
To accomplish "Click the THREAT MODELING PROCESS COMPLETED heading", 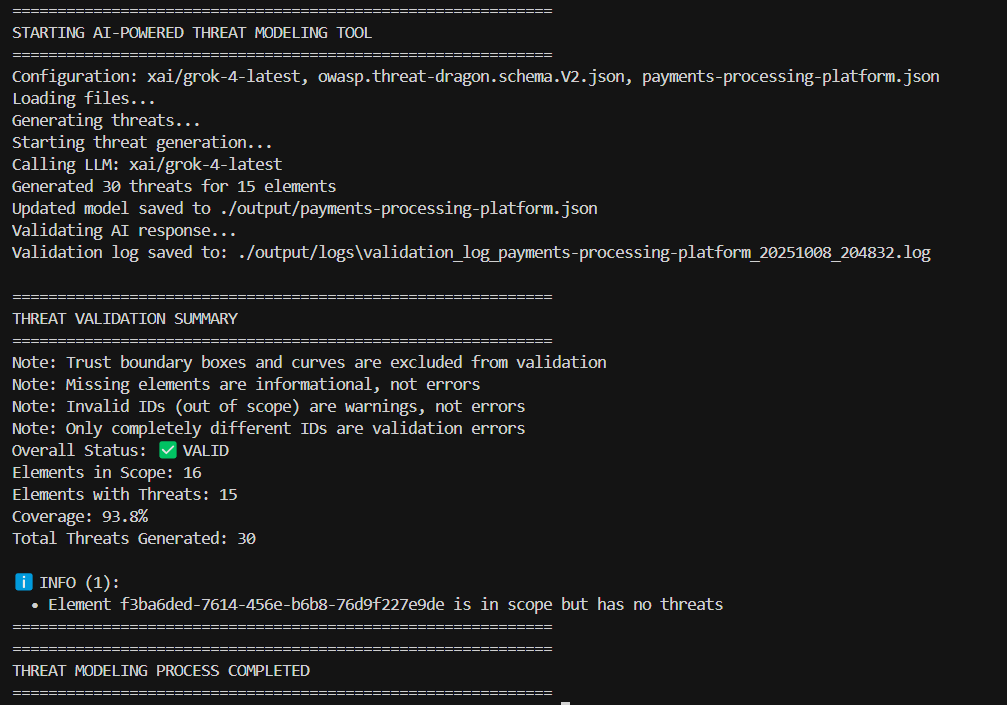I will point(161,670).
